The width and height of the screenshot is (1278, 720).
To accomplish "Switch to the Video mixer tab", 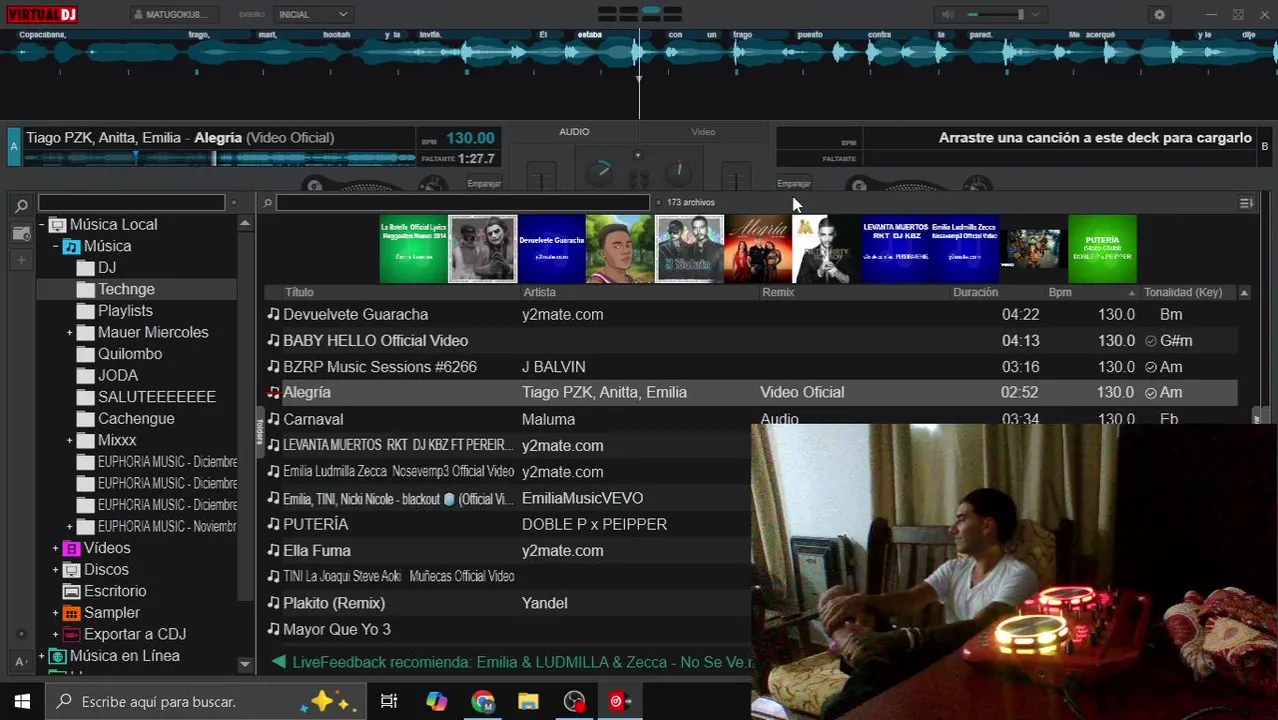I will tap(703, 132).
